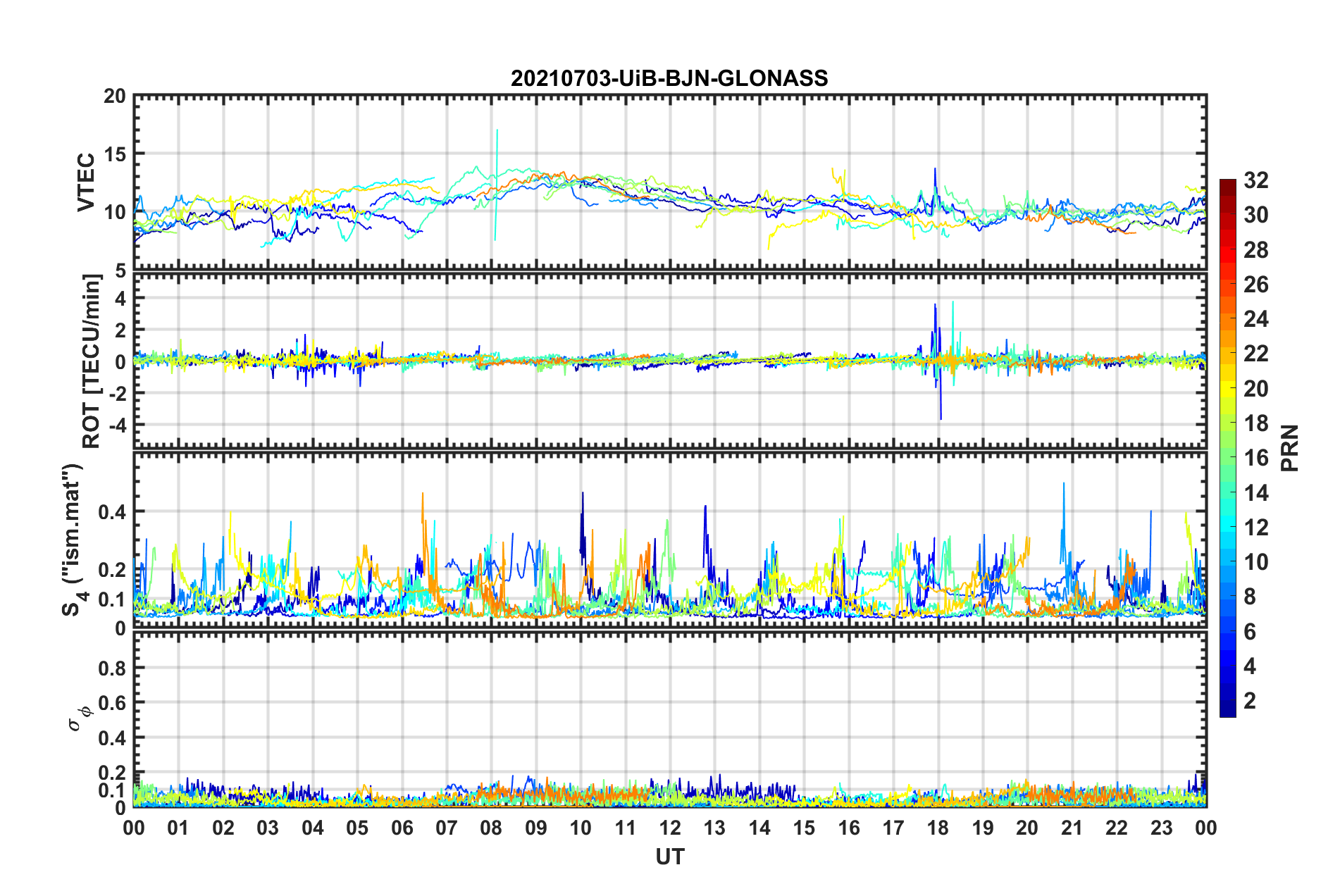Image resolution: width=1340 pixels, height=896 pixels.
Task: Click x-axis tick label 21
Action: [1072, 828]
